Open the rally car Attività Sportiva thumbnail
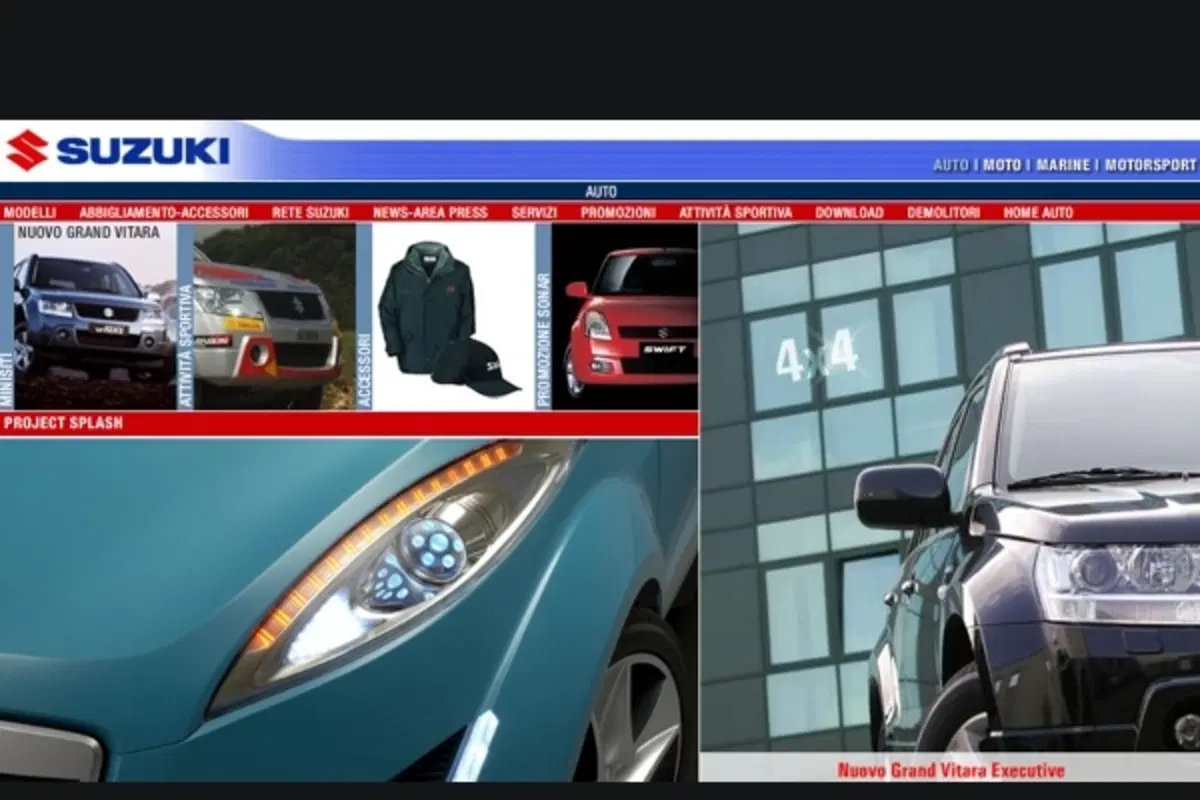Screen dimensions: 1200x800 [x=275, y=316]
